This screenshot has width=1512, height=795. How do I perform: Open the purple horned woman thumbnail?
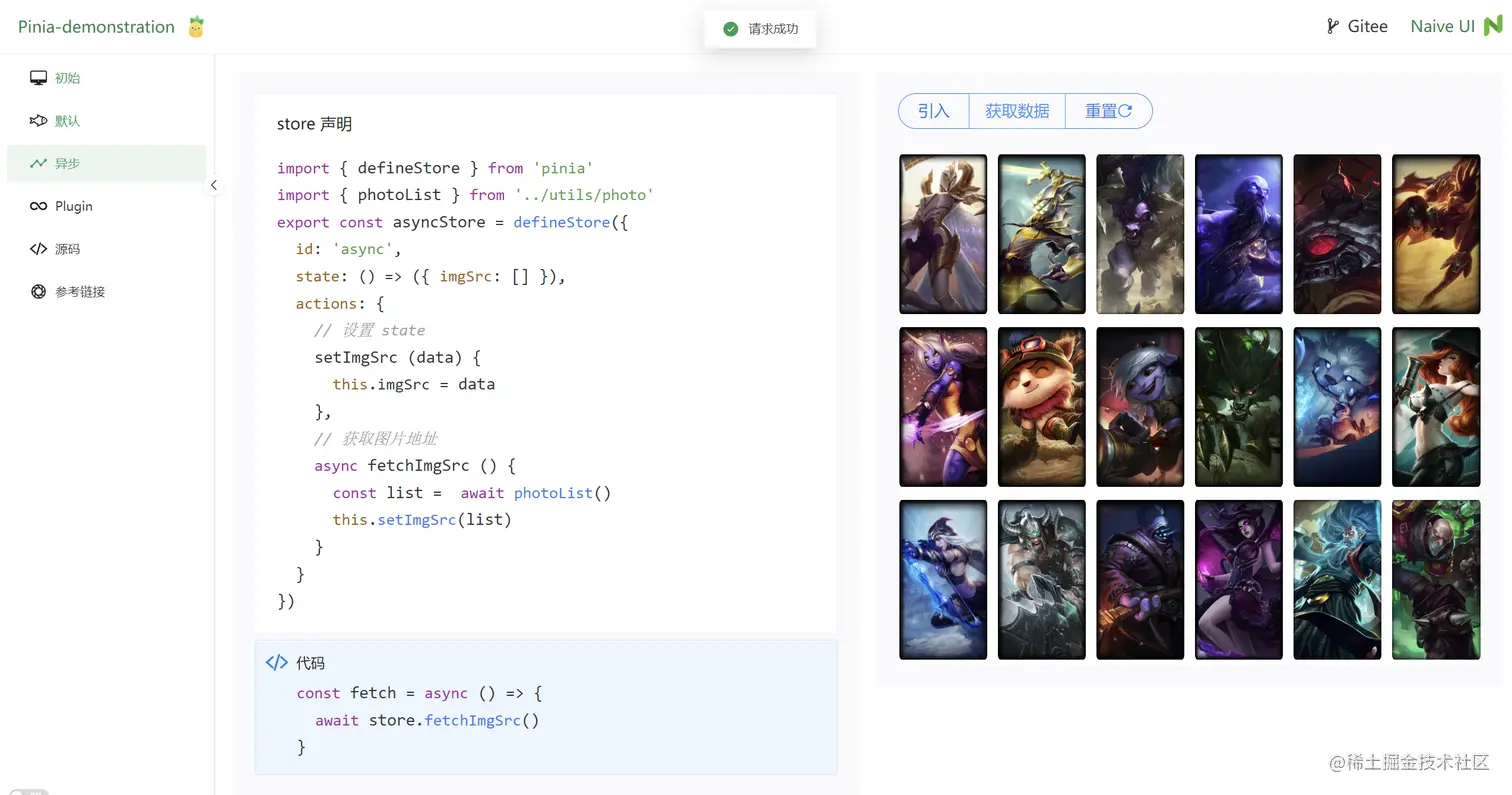[943, 407]
